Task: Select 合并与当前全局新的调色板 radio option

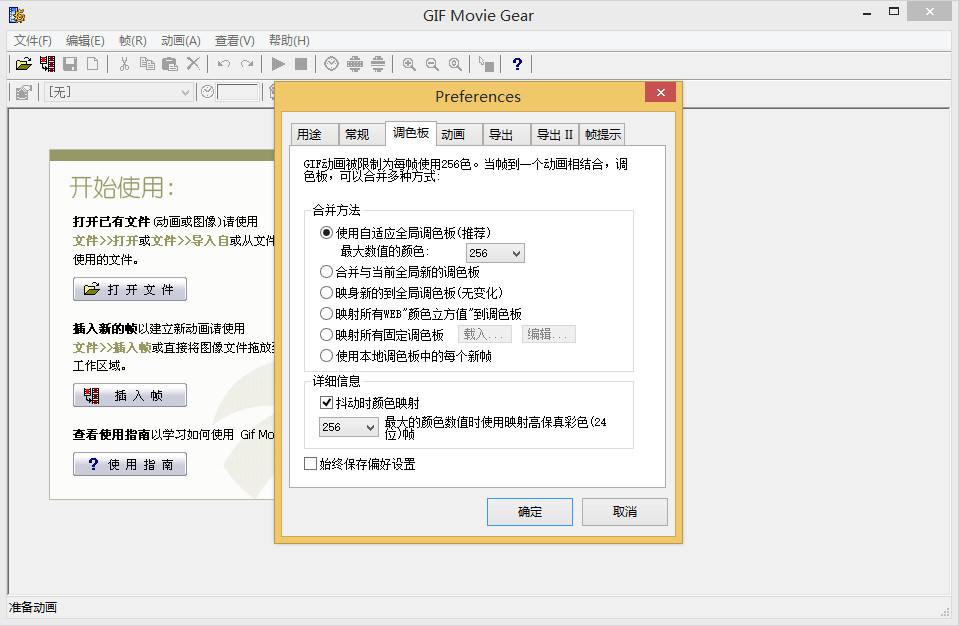Action: (326, 272)
